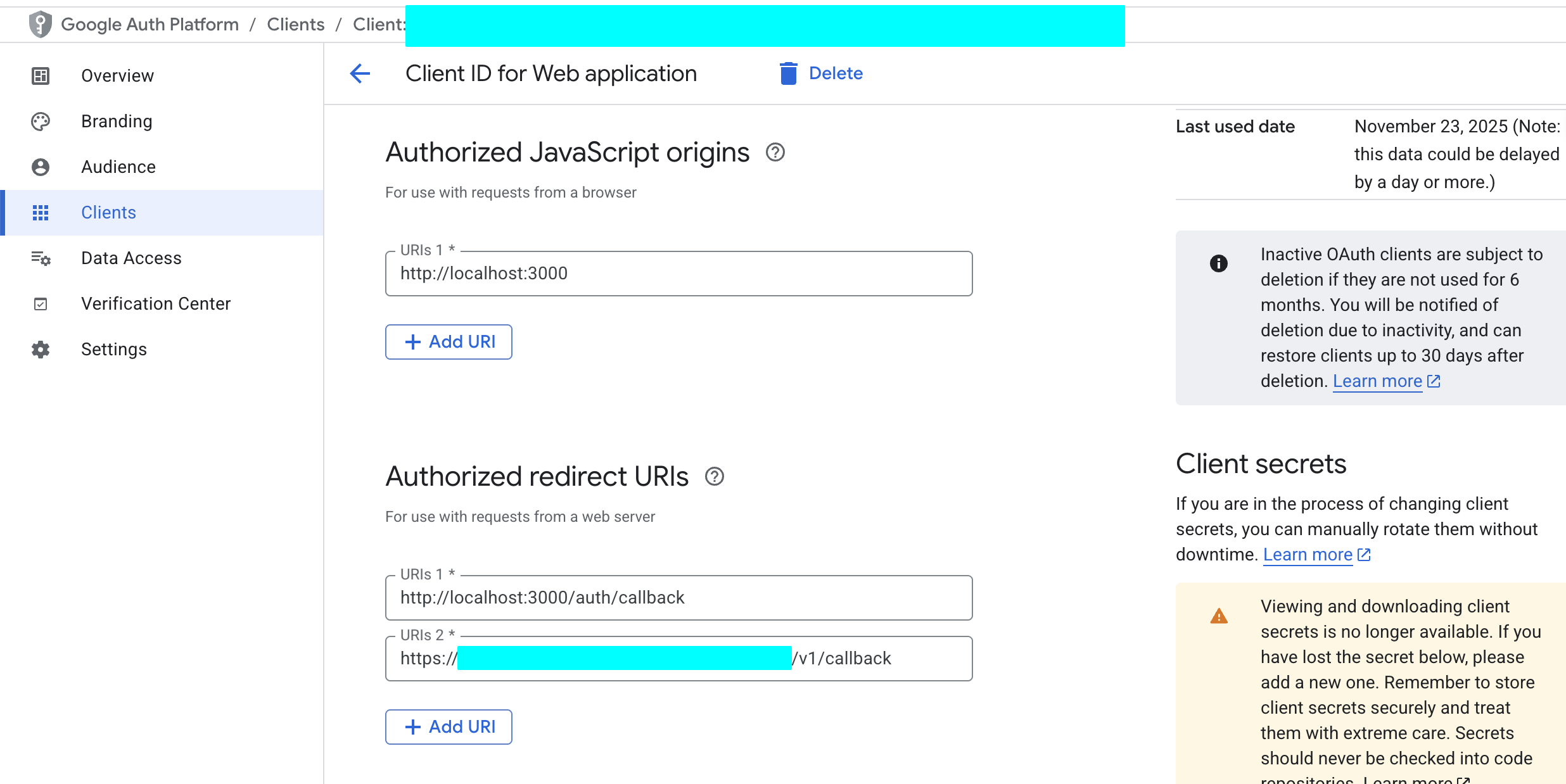
Task: Click the Google Auth Platform shield logo
Action: 41,24
